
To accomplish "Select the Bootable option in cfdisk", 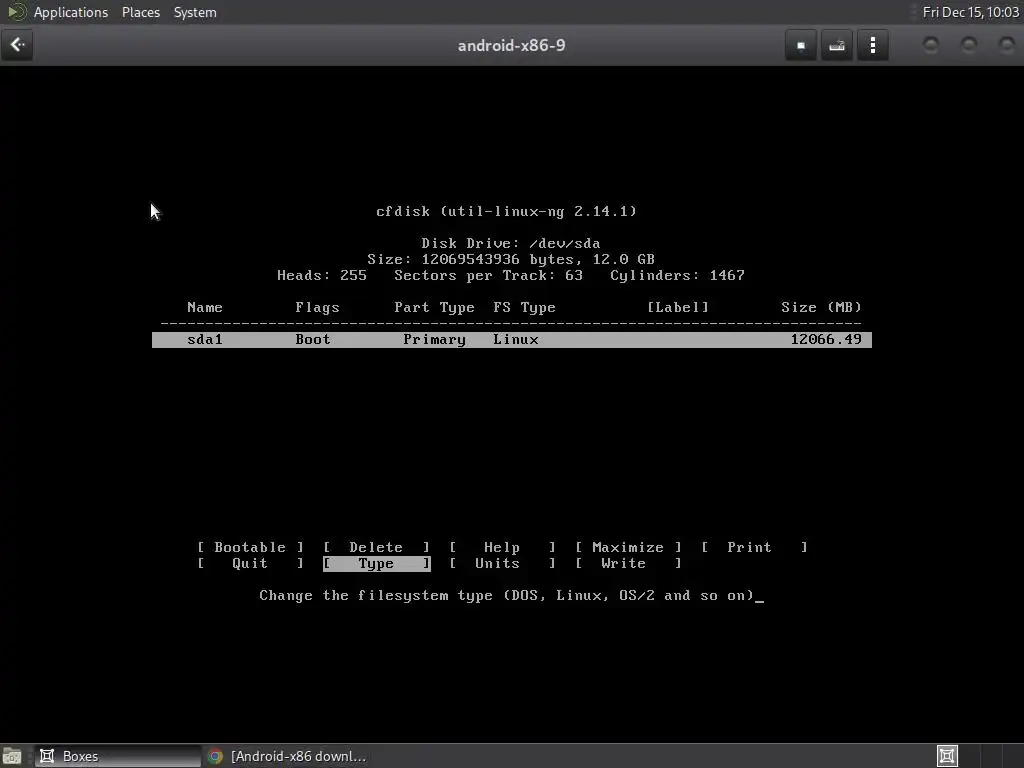I will click(x=250, y=547).
